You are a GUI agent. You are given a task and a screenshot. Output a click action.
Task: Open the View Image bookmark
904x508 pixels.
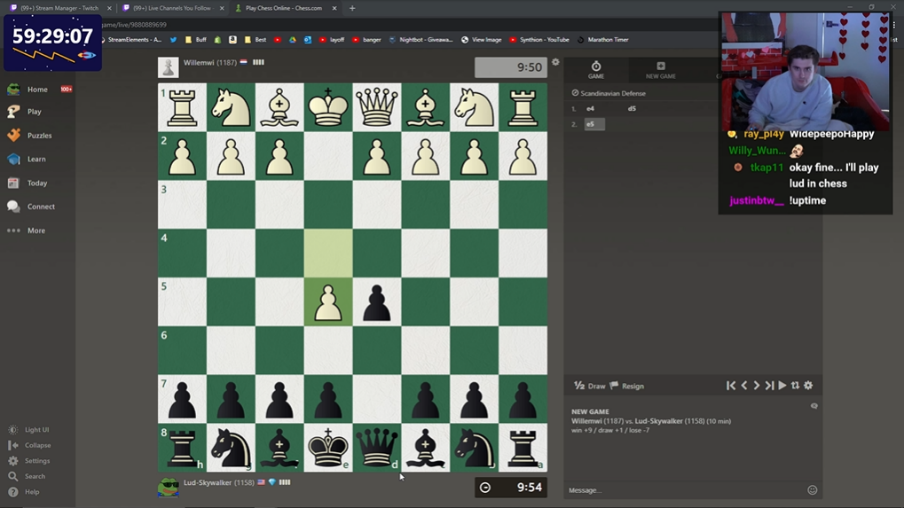[x=481, y=40]
